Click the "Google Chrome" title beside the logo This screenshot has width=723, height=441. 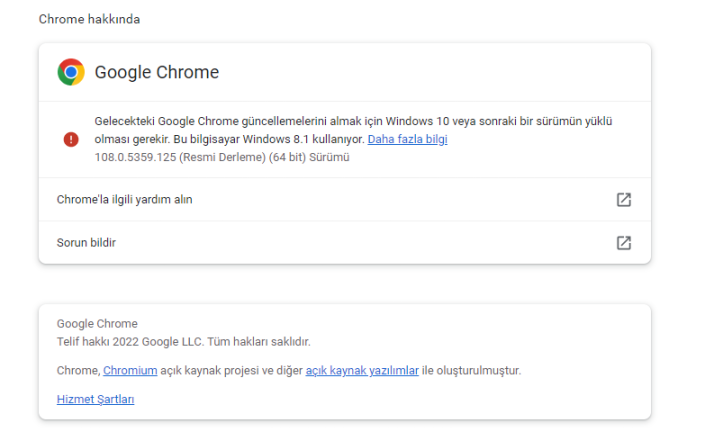156,72
